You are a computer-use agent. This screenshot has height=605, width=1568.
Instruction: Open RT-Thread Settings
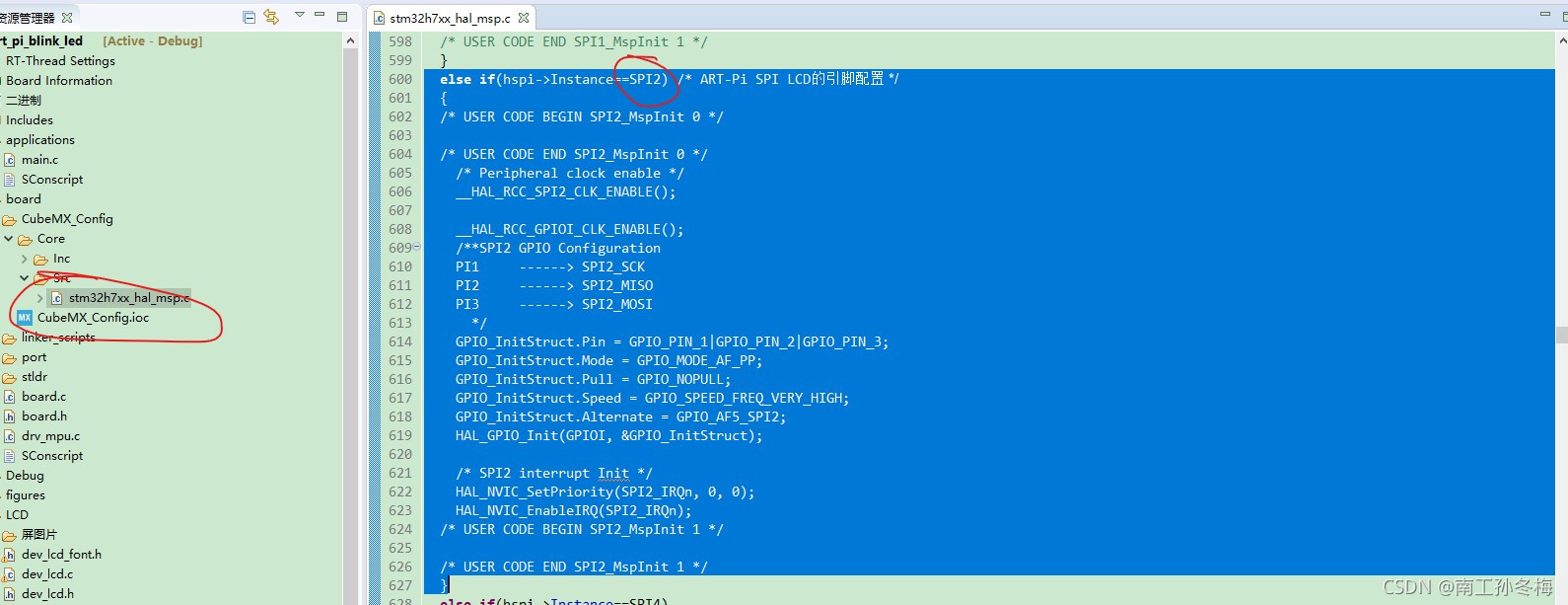coord(60,60)
